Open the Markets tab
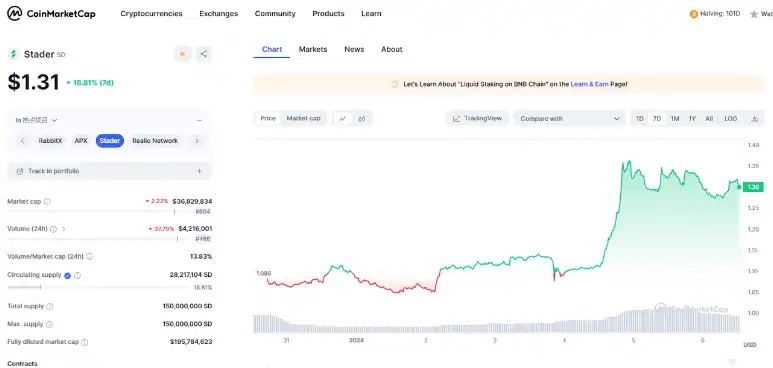 tap(313, 49)
